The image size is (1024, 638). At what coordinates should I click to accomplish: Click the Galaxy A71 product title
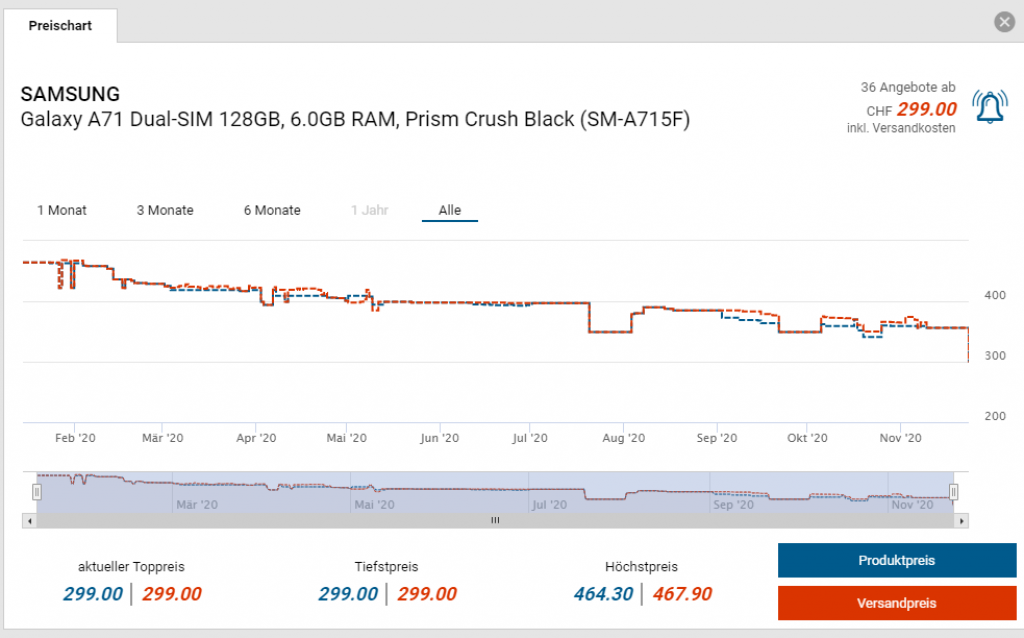tap(355, 120)
